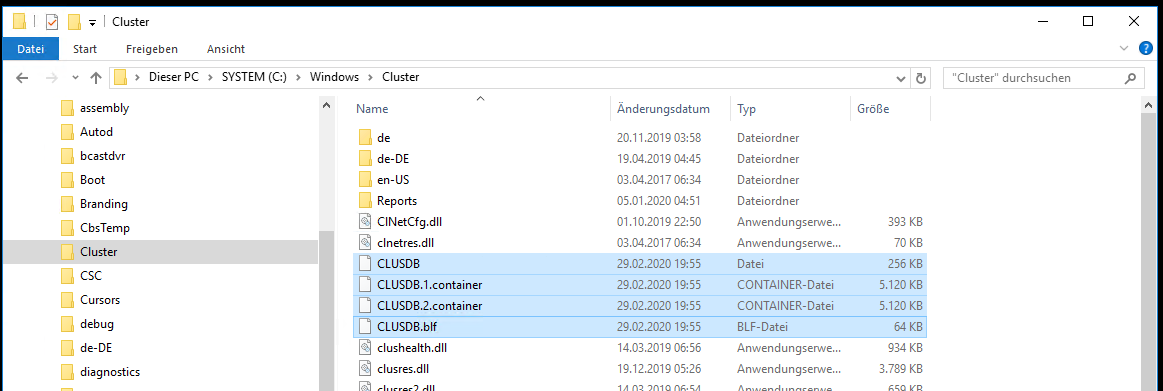Go back with the back arrow
1163x391 pixels.
(x=22, y=77)
